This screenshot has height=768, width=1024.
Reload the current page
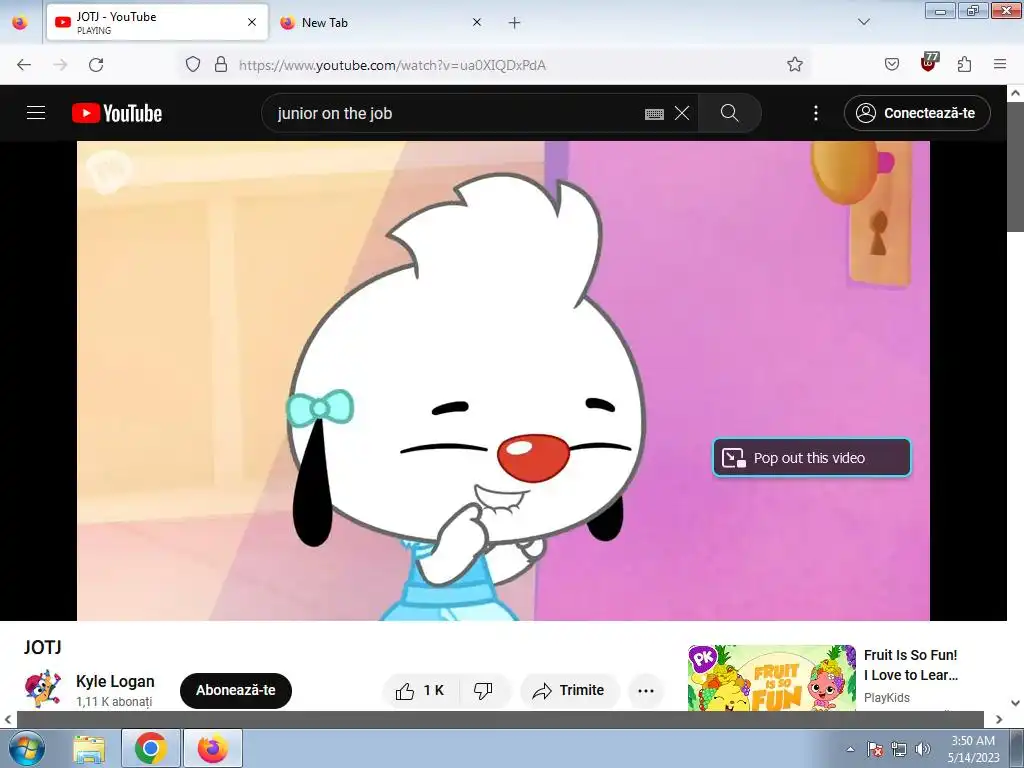pos(96,65)
